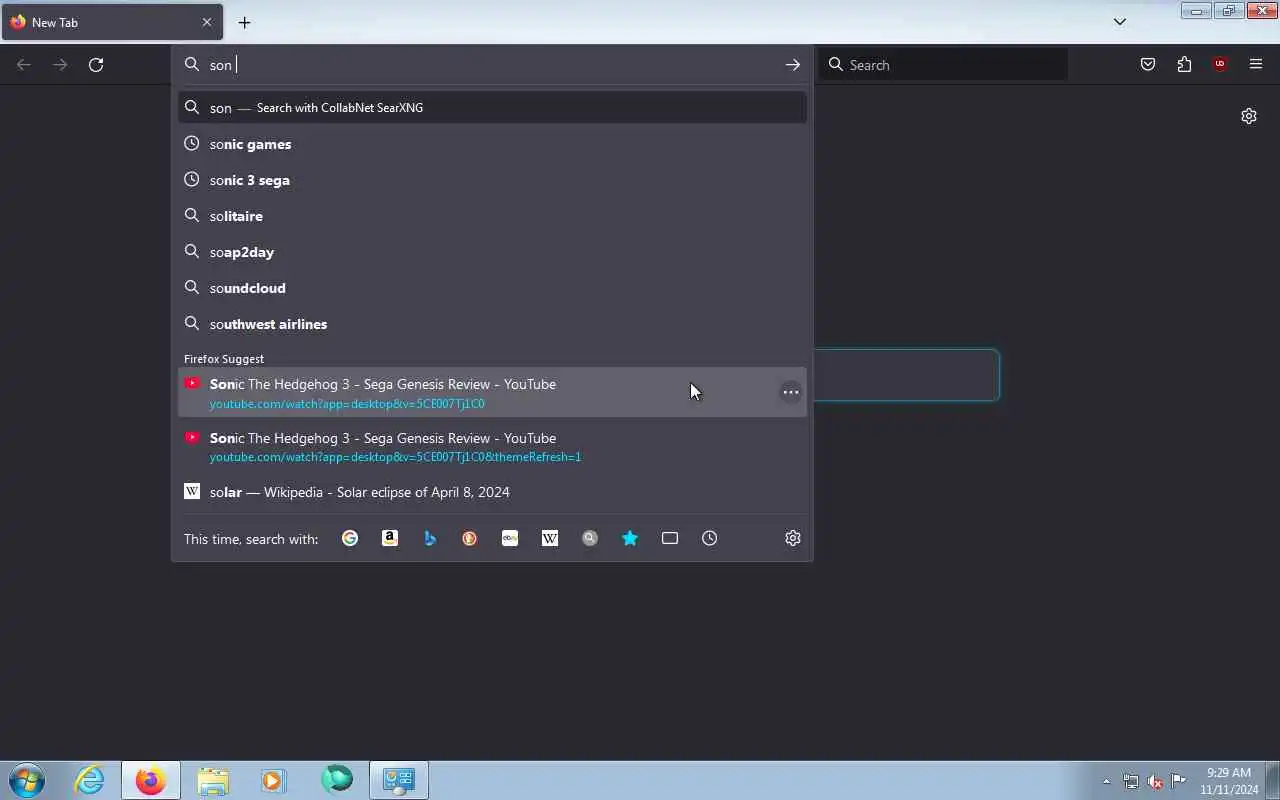Open the Action Center flag icon
The width and height of the screenshot is (1280, 800).
(x=1179, y=781)
